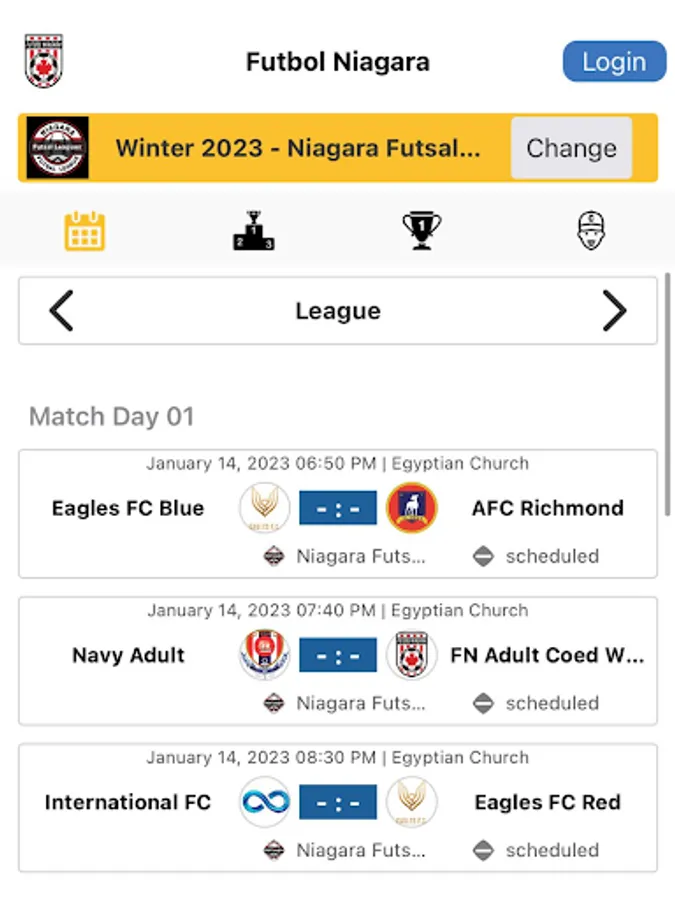Open Navy Adult match score box
Screen dimensions: 675x900
(x=338, y=655)
